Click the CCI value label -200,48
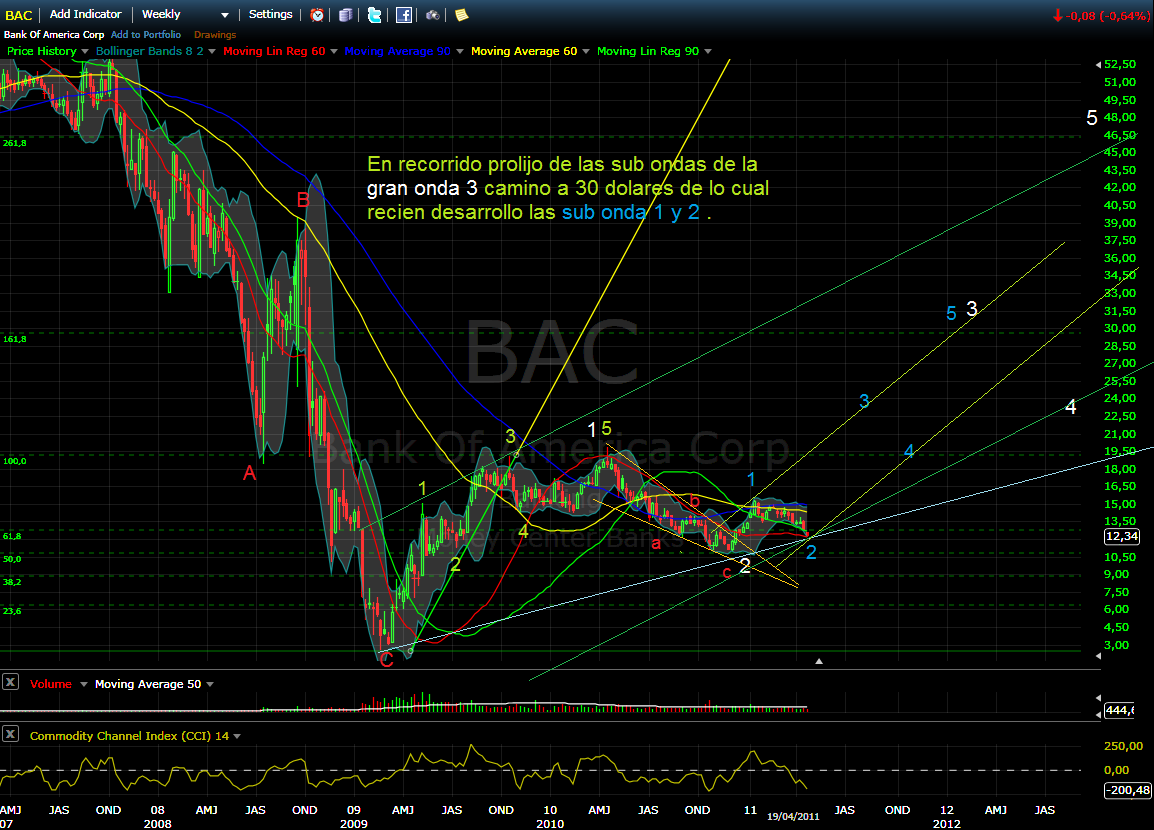 [x=1128, y=790]
